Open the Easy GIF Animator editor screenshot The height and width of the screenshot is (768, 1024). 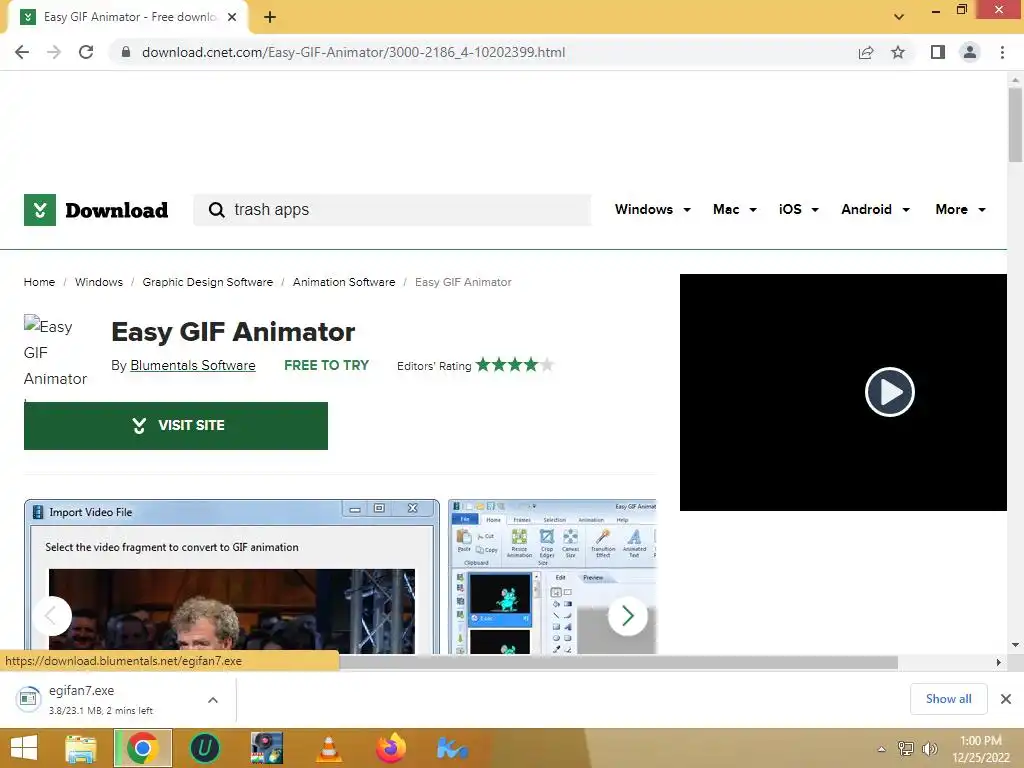pos(552,577)
